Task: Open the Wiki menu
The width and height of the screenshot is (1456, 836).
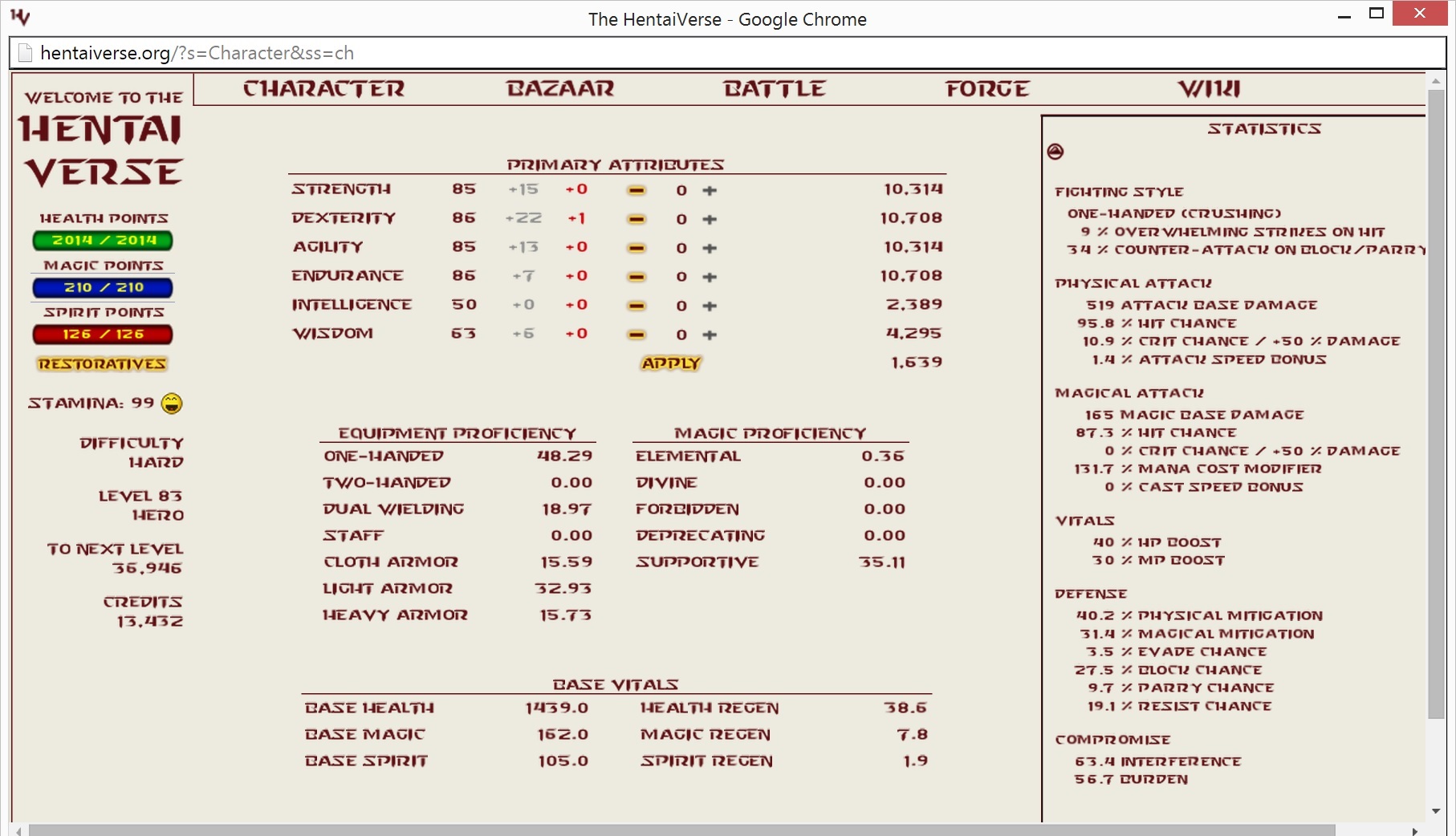Action: click(x=1210, y=89)
